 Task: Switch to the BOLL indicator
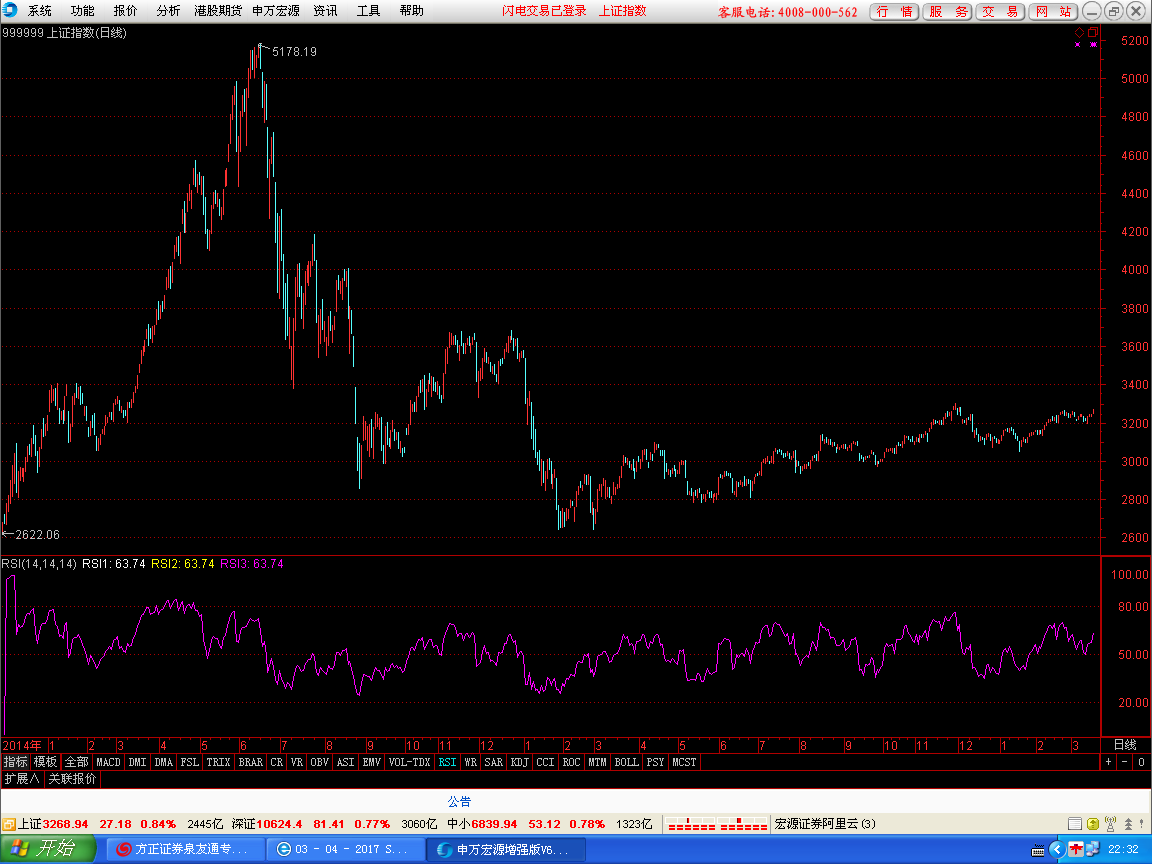(x=627, y=762)
